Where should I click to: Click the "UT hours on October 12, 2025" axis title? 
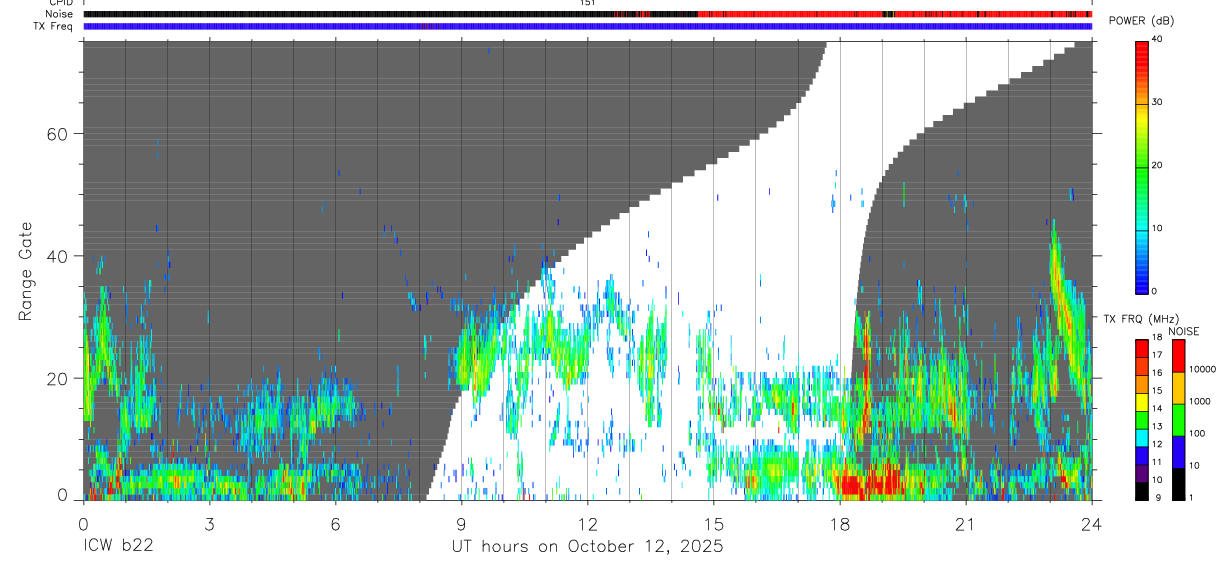point(586,546)
